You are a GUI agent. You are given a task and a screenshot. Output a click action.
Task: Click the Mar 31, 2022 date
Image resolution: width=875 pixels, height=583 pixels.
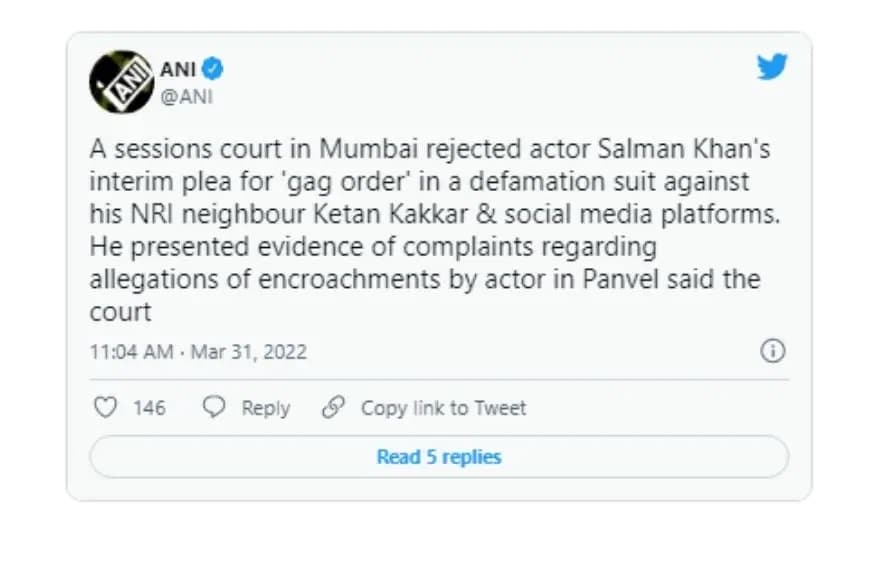point(249,352)
